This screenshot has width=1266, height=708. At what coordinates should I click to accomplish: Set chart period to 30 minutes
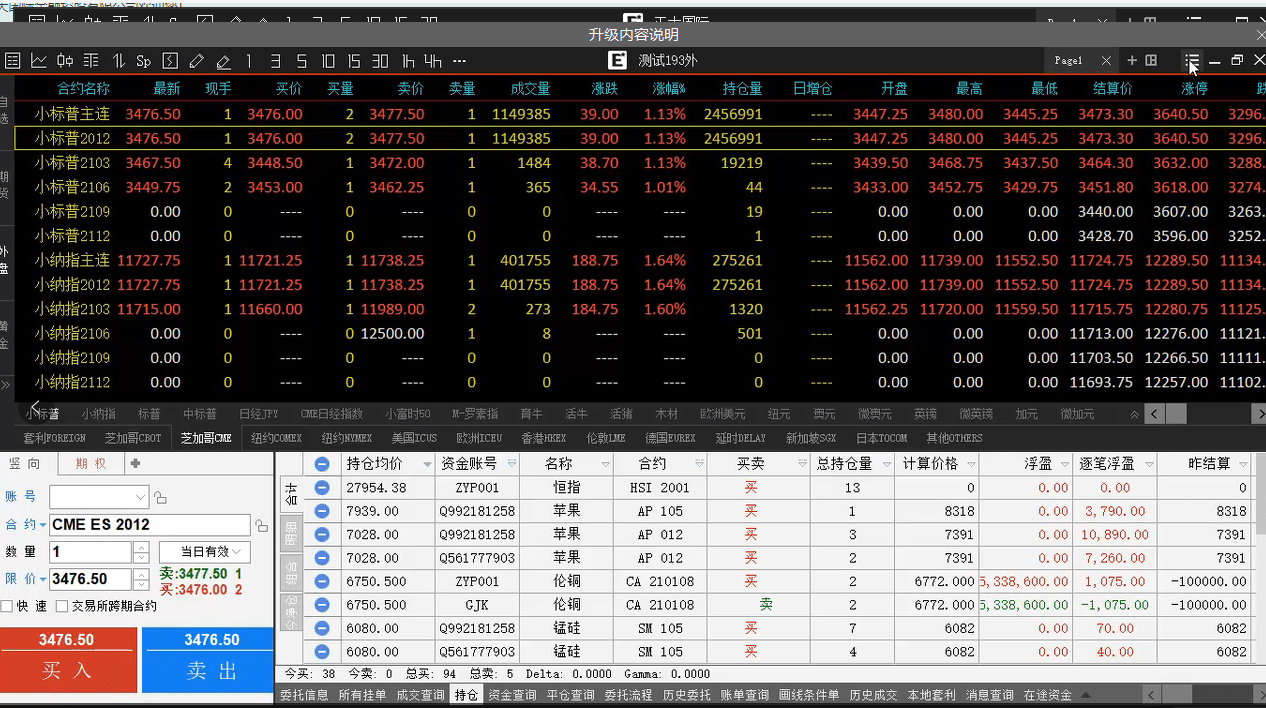click(x=380, y=61)
